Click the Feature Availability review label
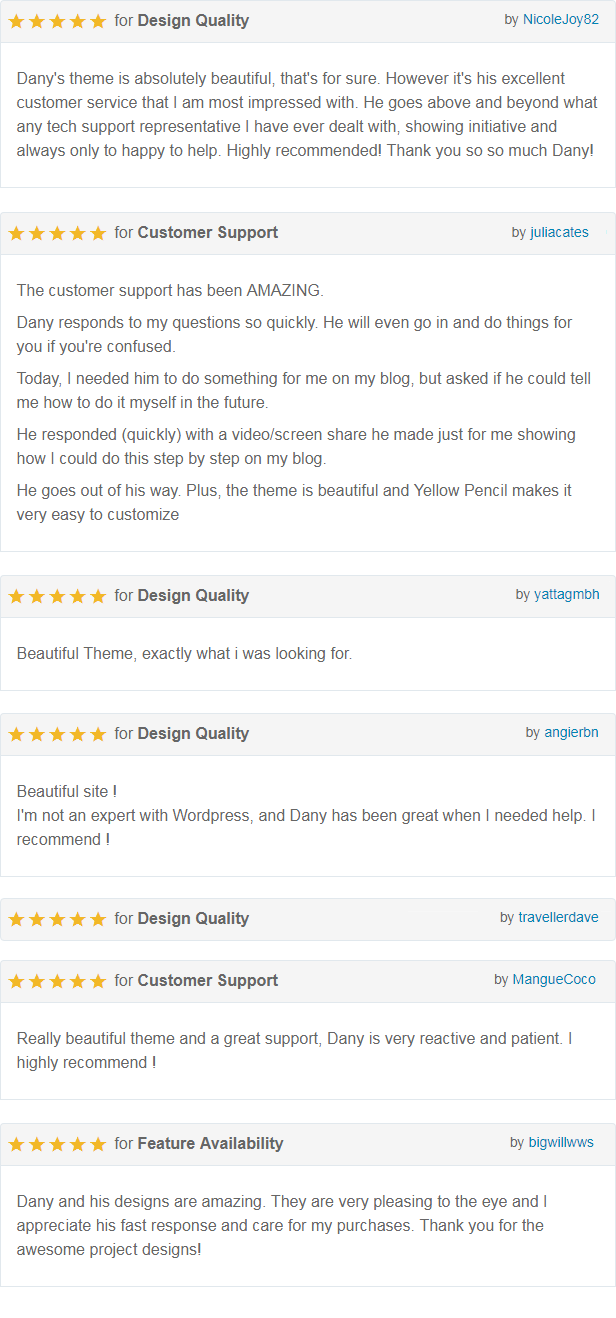The height and width of the screenshot is (1318, 616). [210, 1143]
